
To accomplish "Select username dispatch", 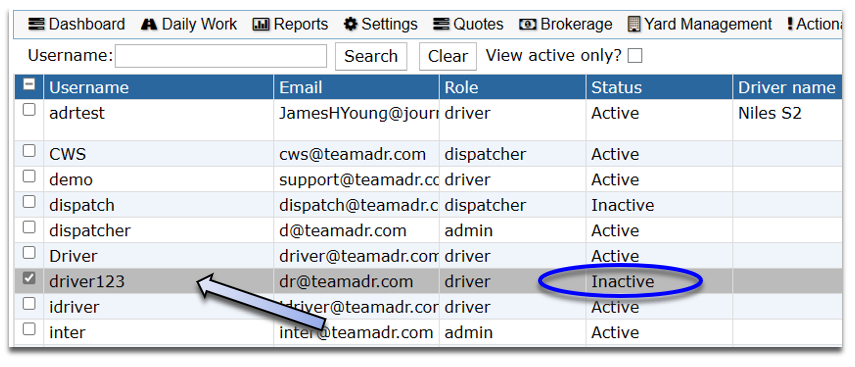I will [x=82, y=205].
